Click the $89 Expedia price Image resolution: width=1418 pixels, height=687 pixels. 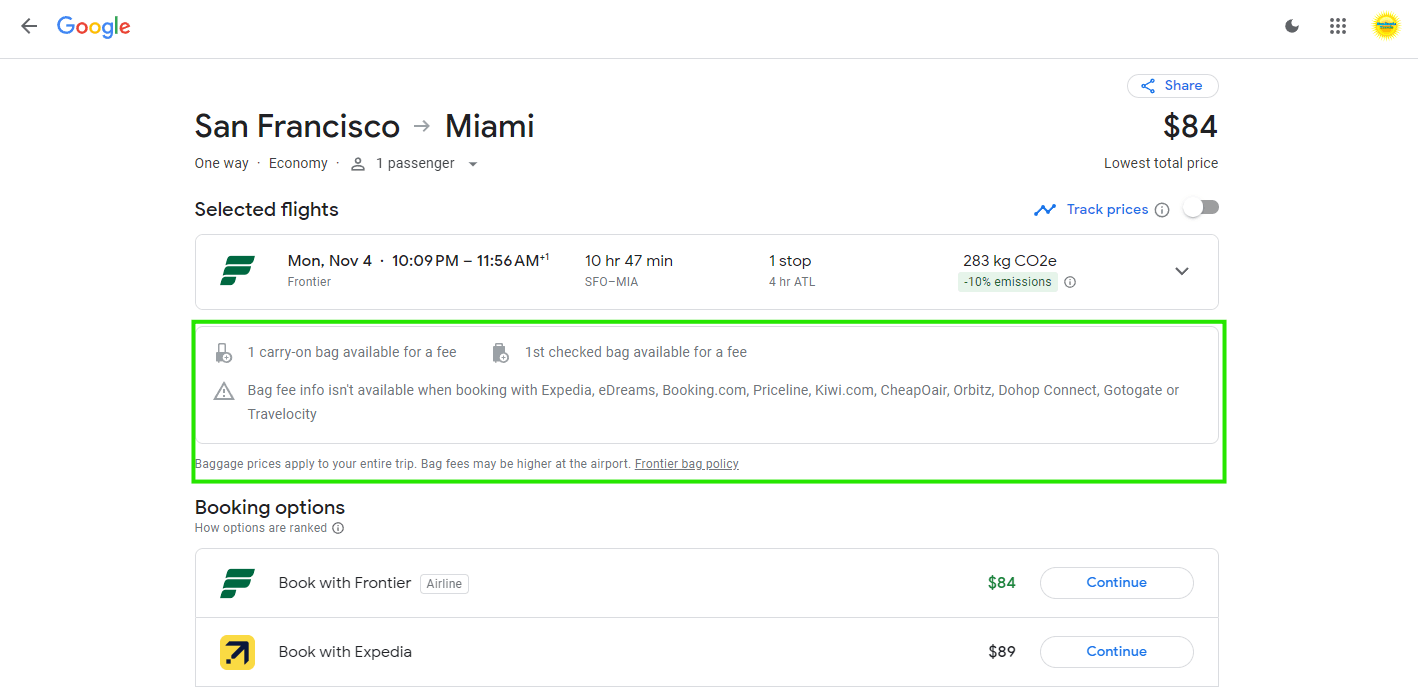tap(1001, 651)
